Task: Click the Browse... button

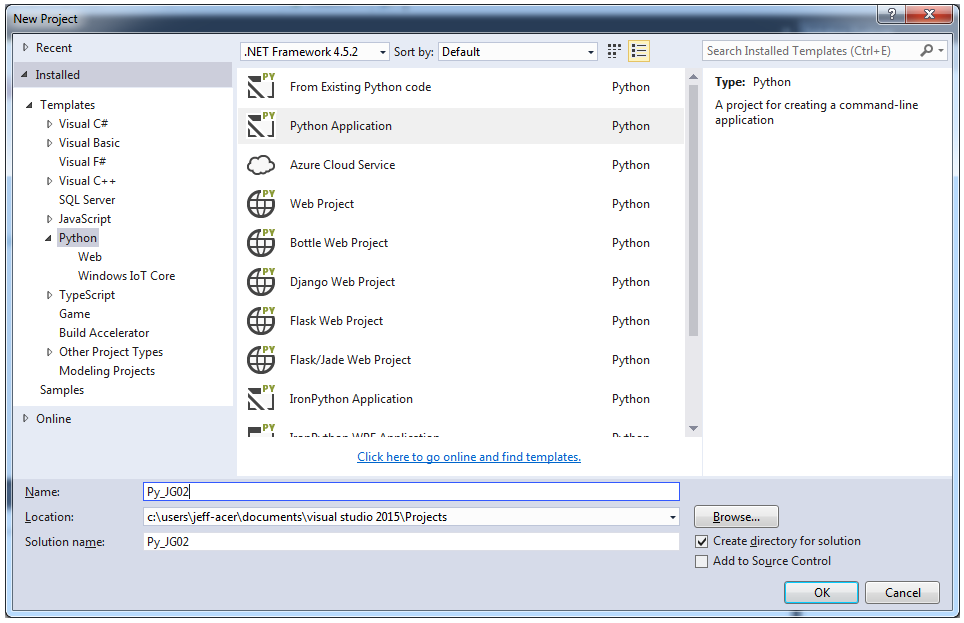Action: 736,517
